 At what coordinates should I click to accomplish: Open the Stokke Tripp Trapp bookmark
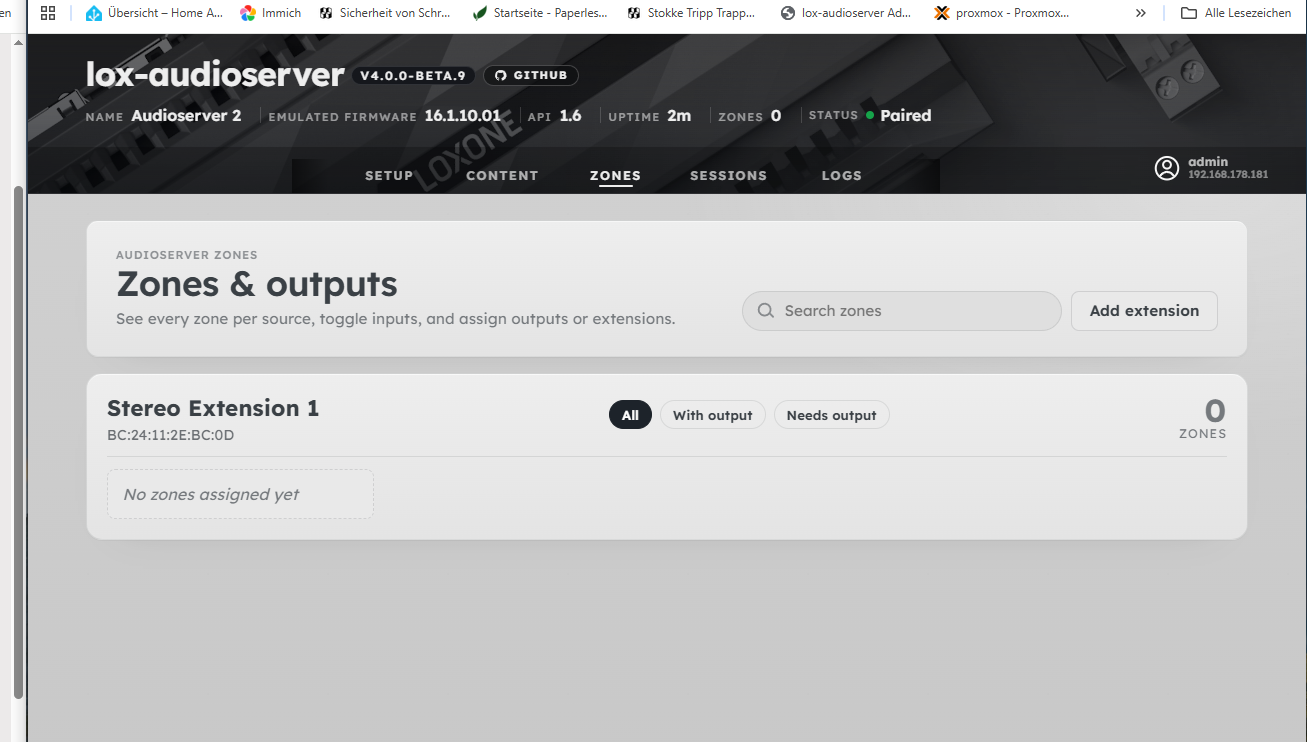click(x=692, y=13)
